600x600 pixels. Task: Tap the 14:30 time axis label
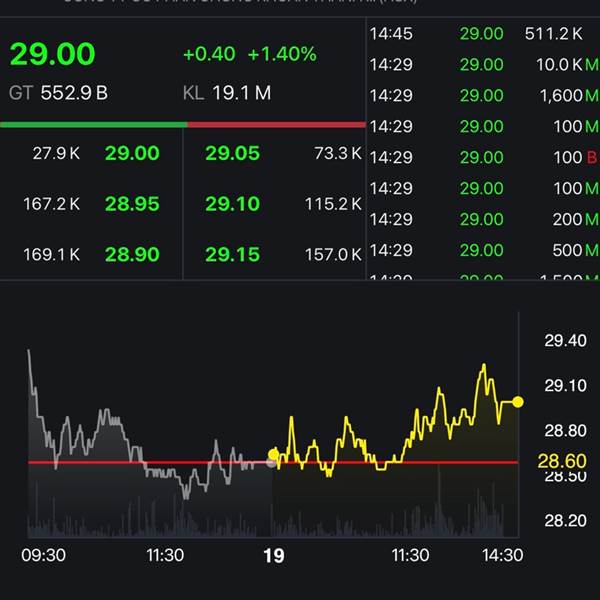[x=502, y=555]
